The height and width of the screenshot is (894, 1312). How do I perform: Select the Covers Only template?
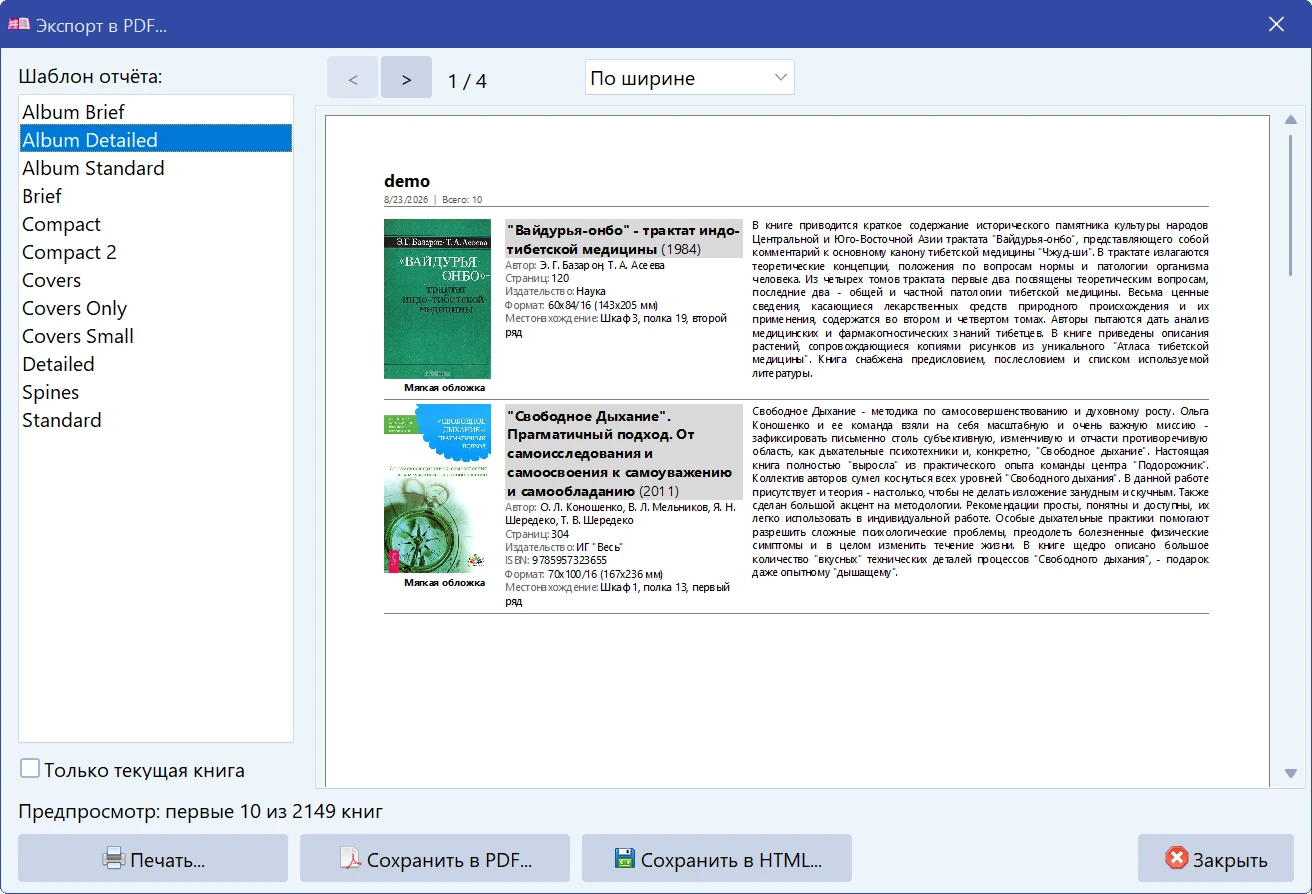[x=156, y=307]
